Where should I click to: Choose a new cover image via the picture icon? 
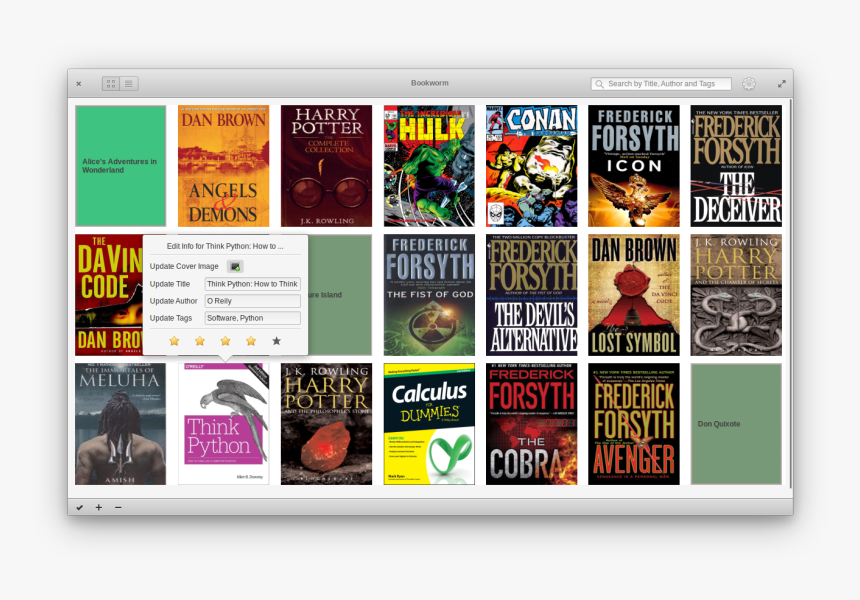pyautogui.click(x=235, y=267)
